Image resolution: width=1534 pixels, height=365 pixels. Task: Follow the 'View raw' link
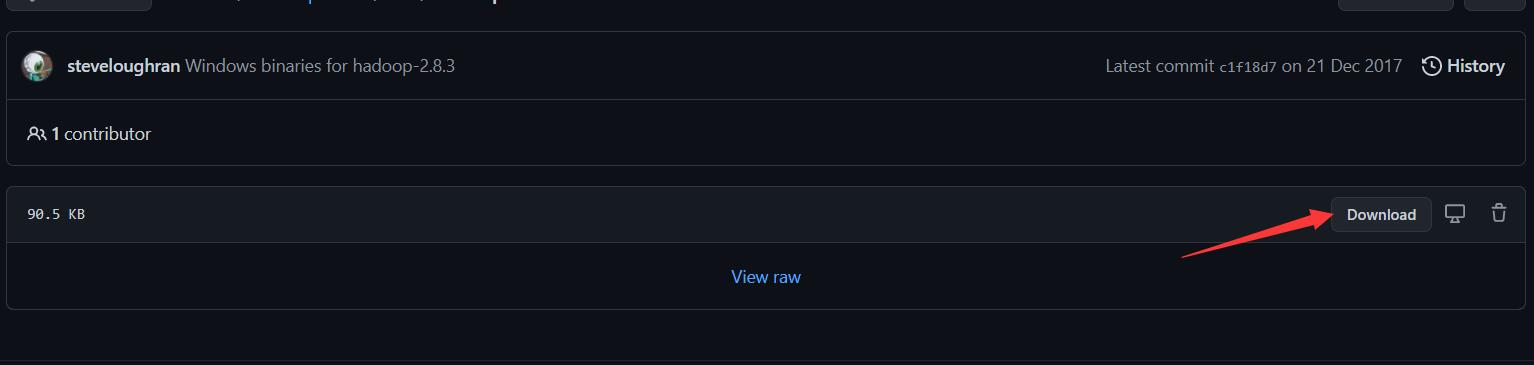tap(766, 276)
